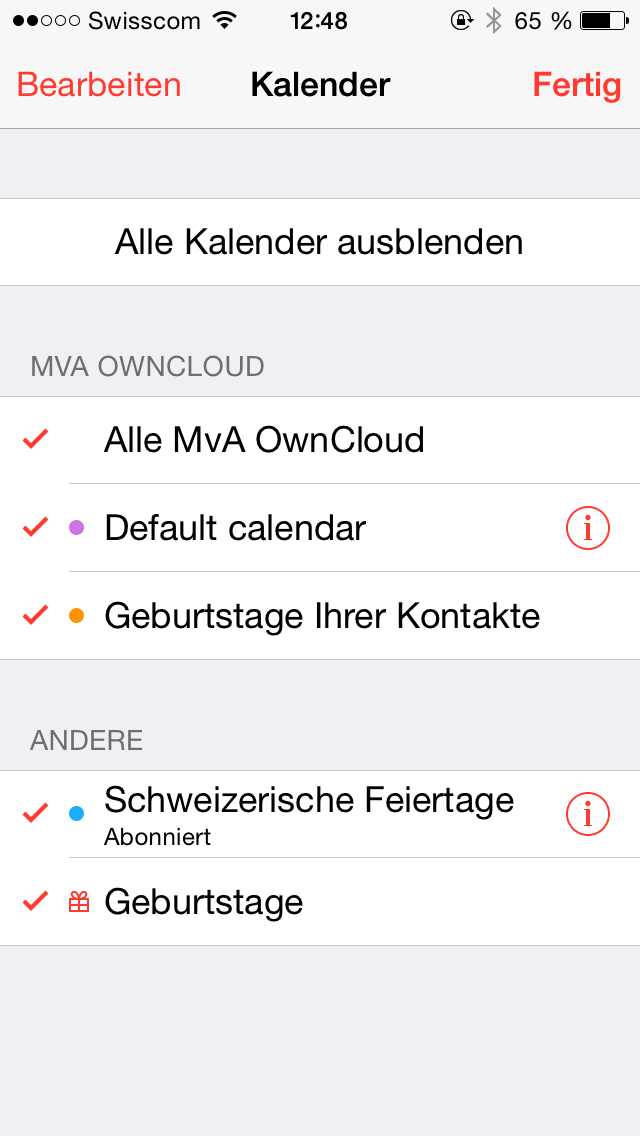Tap the Bluetooth icon in the status bar
Viewport: 640px width, 1136px height.
pyautogui.click(x=491, y=19)
